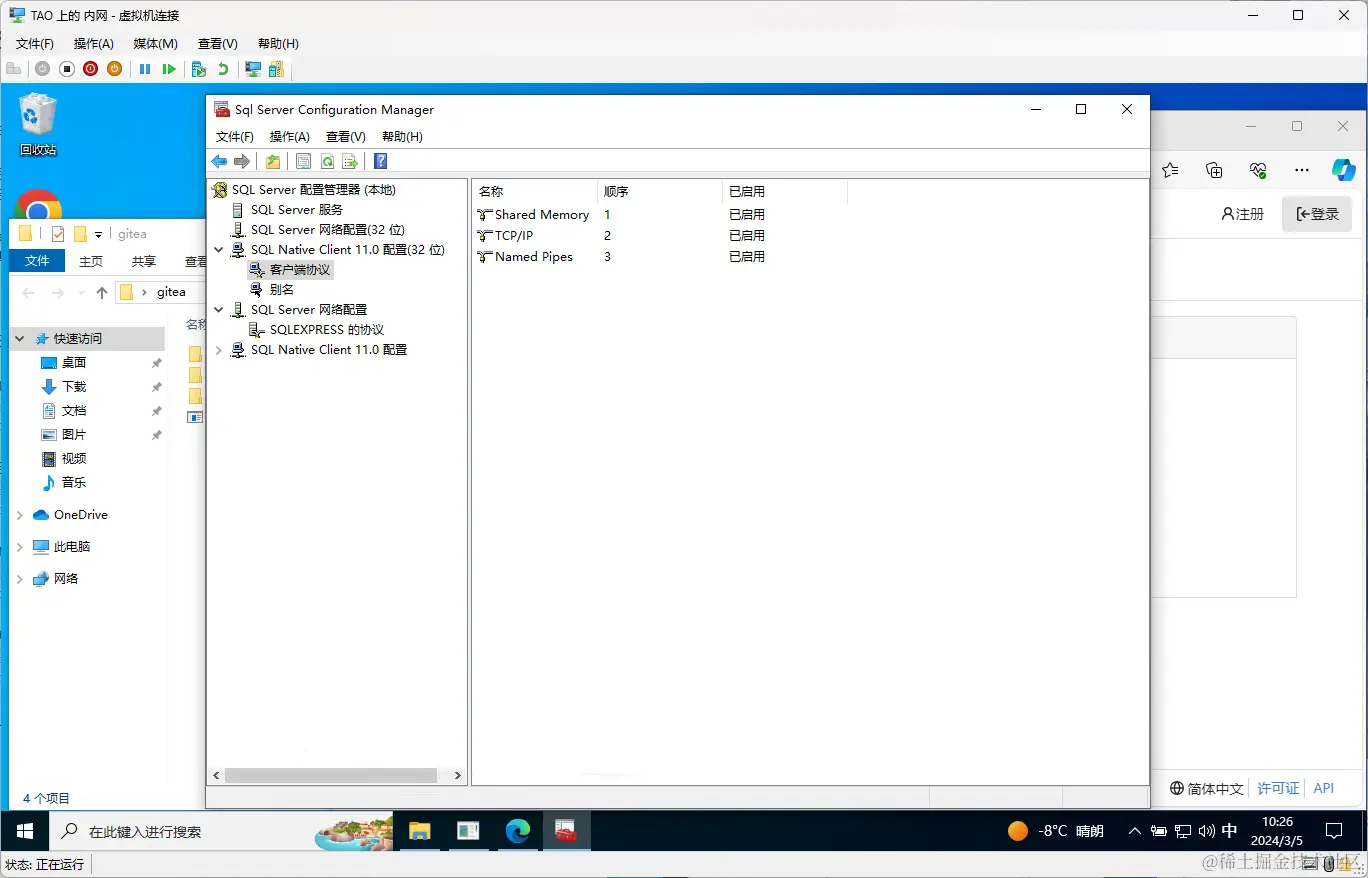This screenshot has height=878, width=1368.
Task: Open 文件(F) menu in the VM connection window
Action: click(x=35, y=44)
